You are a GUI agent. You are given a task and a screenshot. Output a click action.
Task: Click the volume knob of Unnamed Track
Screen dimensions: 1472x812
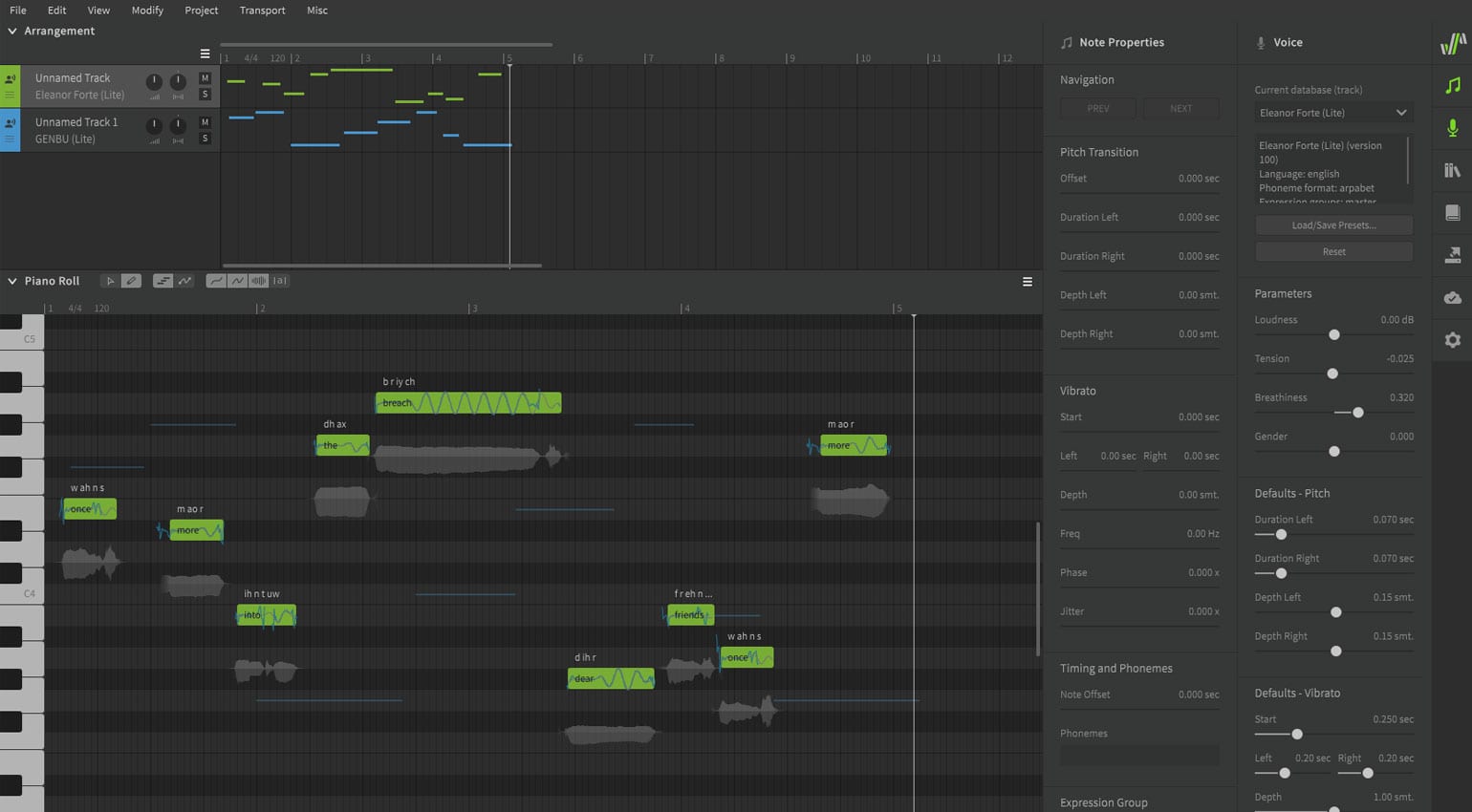[x=154, y=82]
